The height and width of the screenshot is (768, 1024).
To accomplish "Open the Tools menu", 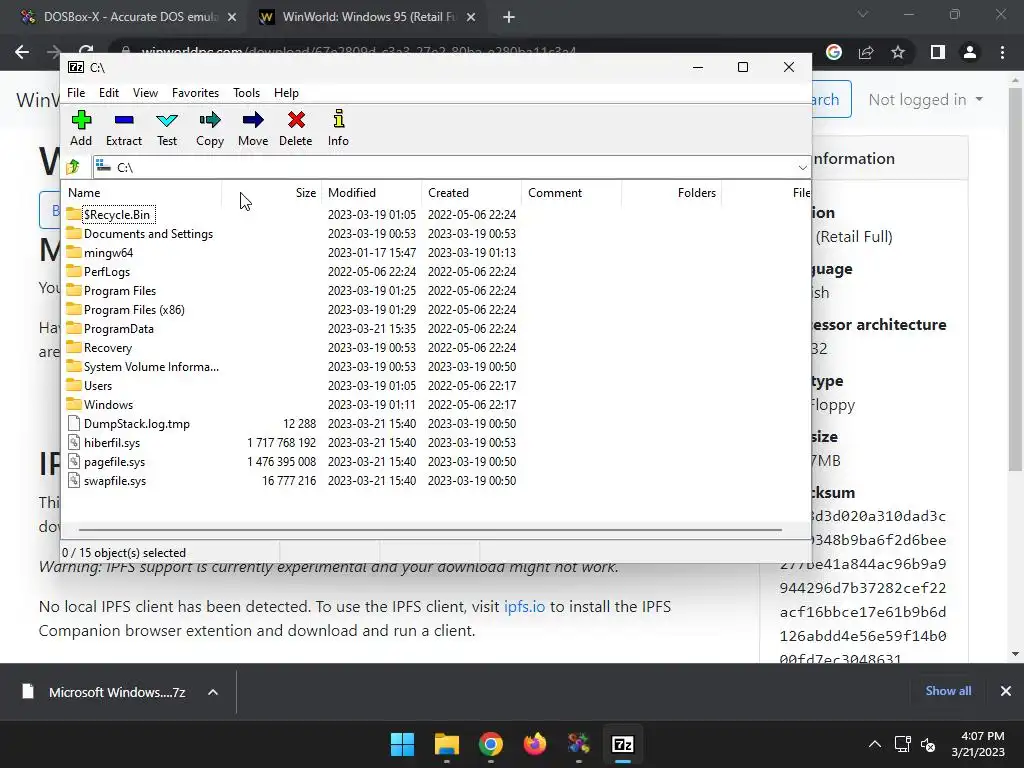I will 246,93.
